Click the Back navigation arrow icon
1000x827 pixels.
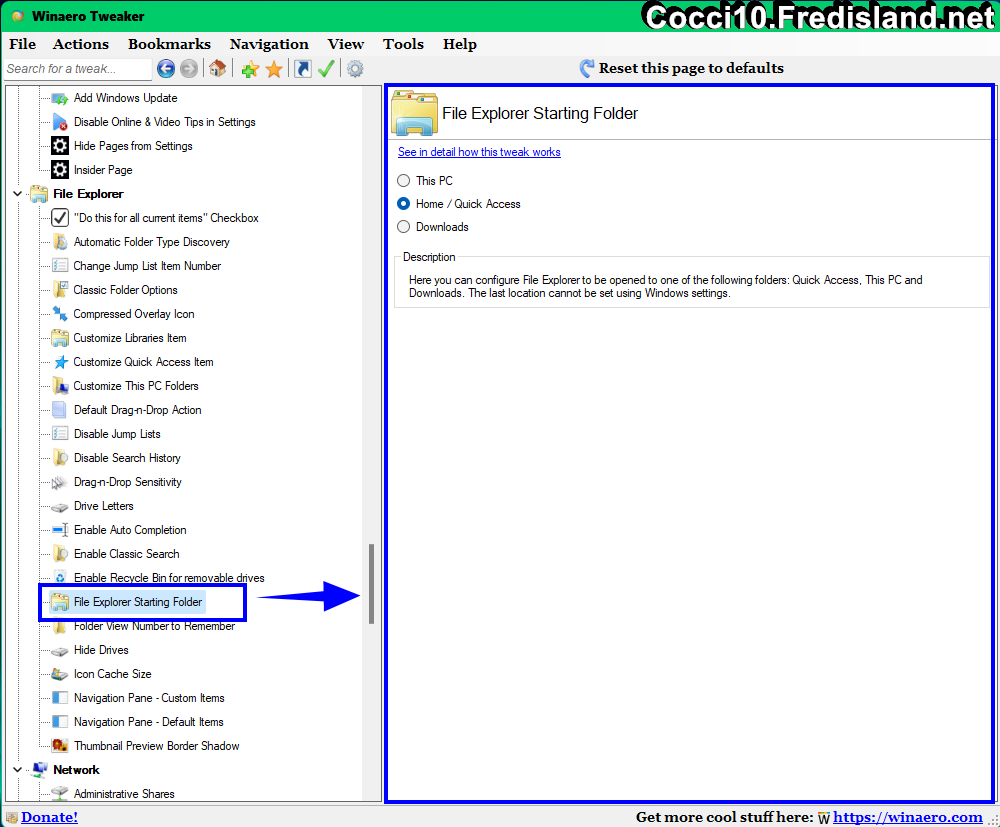166,68
